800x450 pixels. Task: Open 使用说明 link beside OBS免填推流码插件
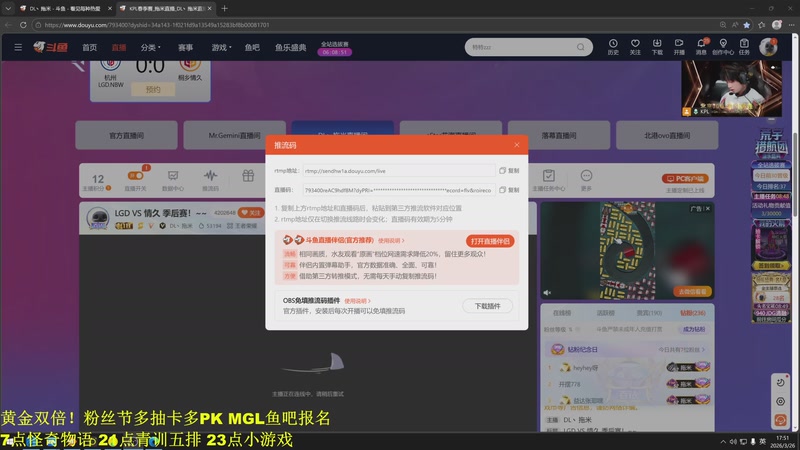tap(357, 301)
